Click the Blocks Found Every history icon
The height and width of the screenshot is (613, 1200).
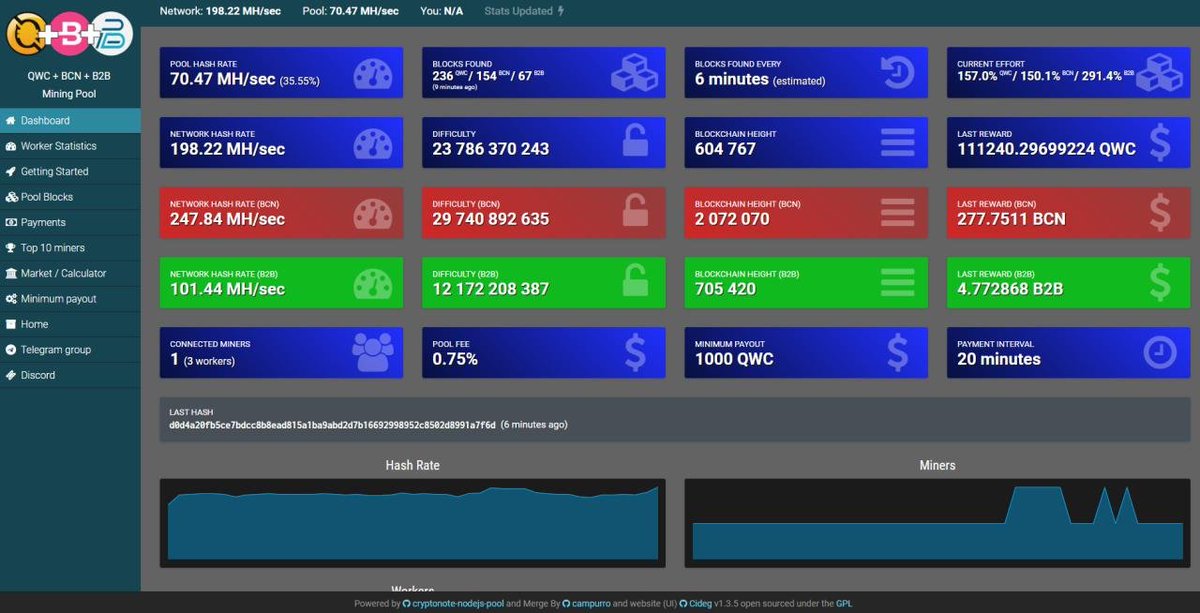[897, 73]
